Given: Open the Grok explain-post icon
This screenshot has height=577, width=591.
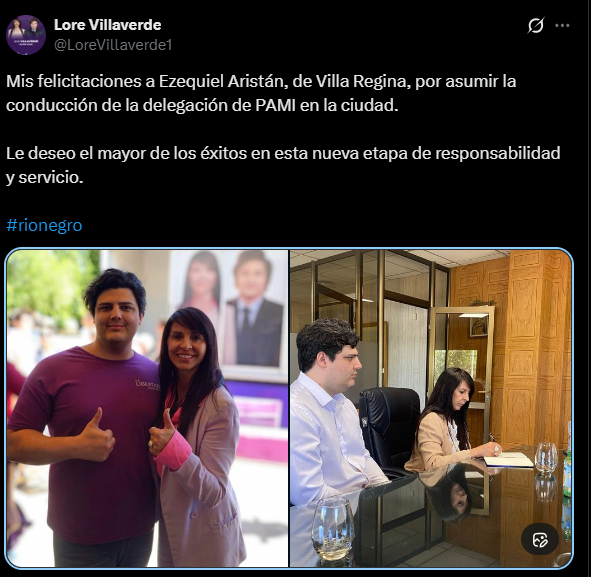Looking at the screenshot, I should [x=535, y=26].
